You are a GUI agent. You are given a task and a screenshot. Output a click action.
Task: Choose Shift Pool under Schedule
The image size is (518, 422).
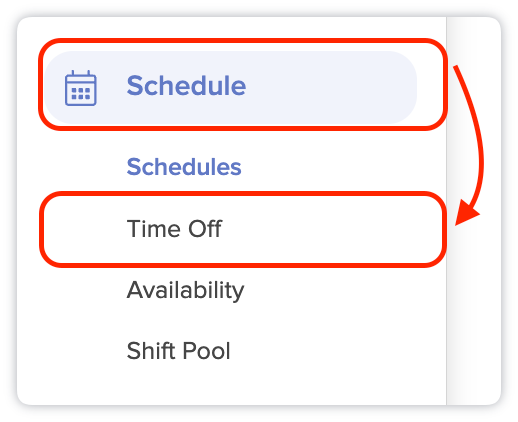178,351
